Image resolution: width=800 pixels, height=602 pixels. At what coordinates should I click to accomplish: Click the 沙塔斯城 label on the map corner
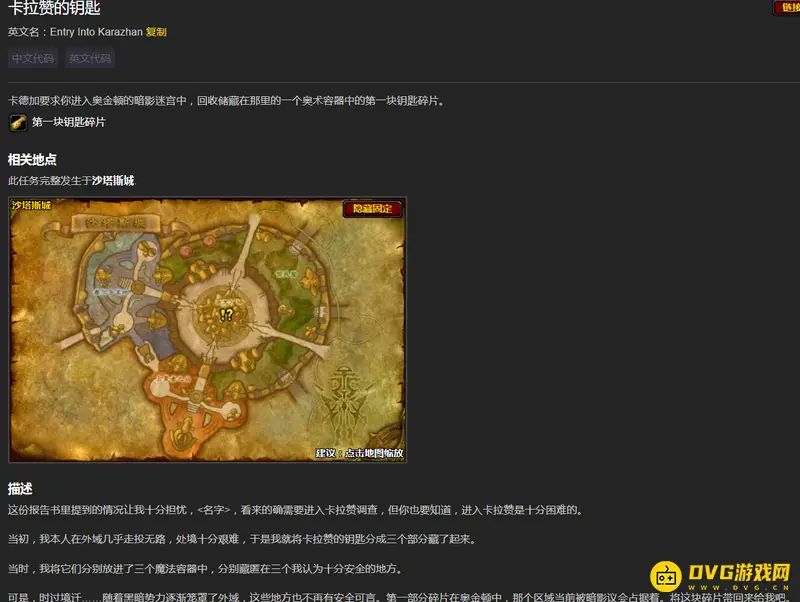[x=31, y=205]
